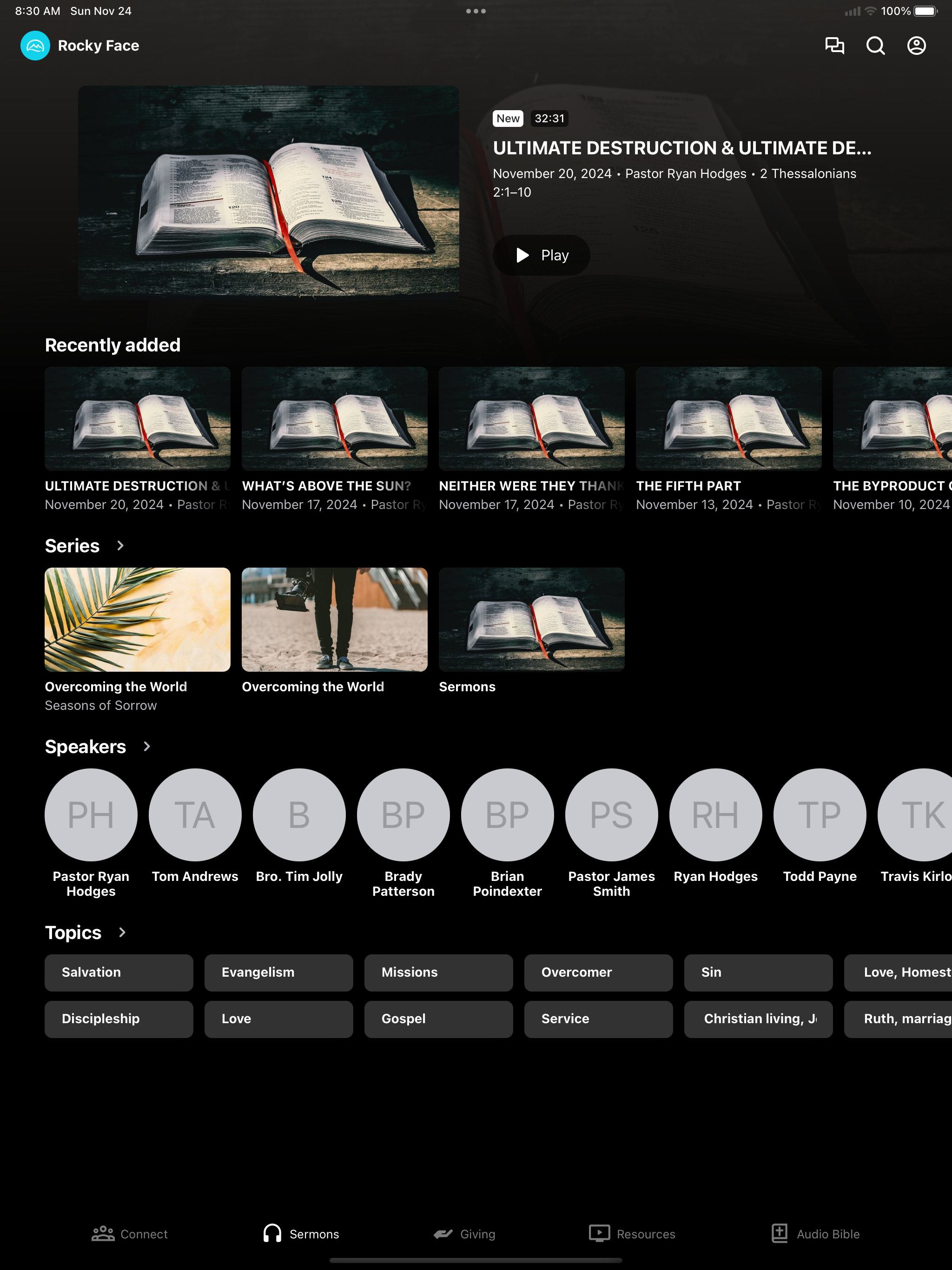Tap the battery indicator in status bar
Viewport: 952px width, 1270px height.
(x=926, y=11)
